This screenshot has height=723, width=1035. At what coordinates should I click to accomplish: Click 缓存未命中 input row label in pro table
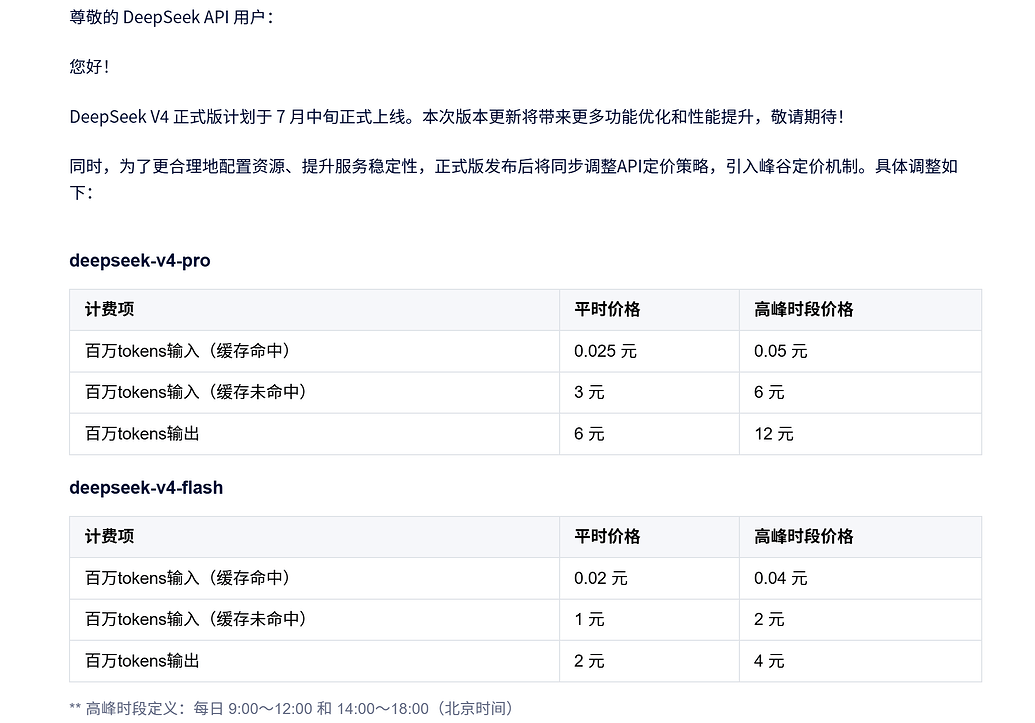point(196,392)
